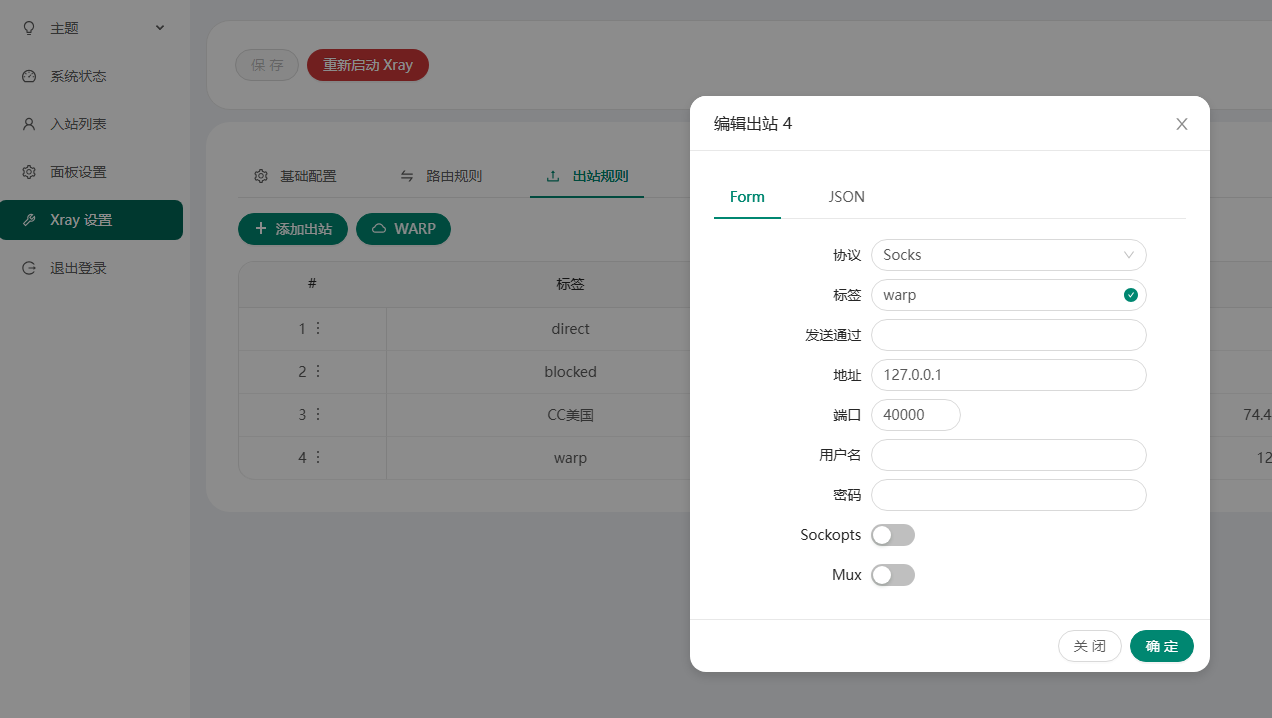Toggle the Mux switch
Image resolution: width=1272 pixels, height=718 pixels.
coord(893,575)
